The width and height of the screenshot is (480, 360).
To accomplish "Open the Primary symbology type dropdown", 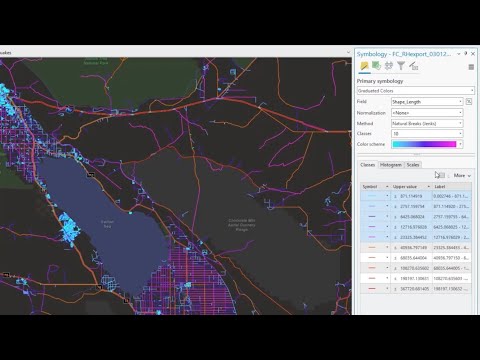I will pyautogui.click(x=416, y=91).
